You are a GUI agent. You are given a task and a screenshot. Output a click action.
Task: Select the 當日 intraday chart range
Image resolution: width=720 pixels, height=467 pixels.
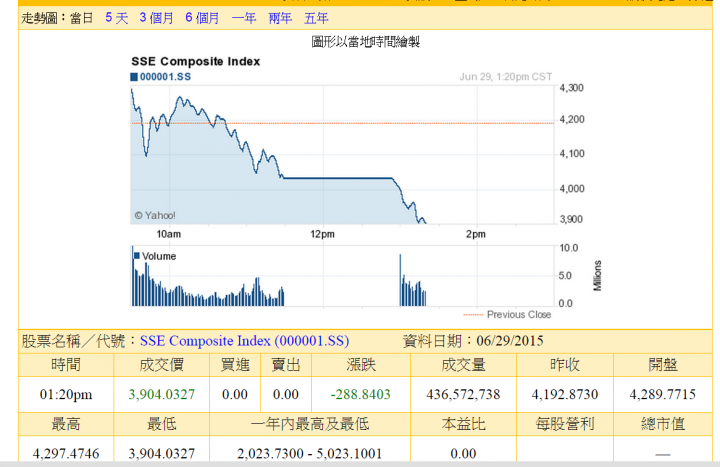[81, 18]
